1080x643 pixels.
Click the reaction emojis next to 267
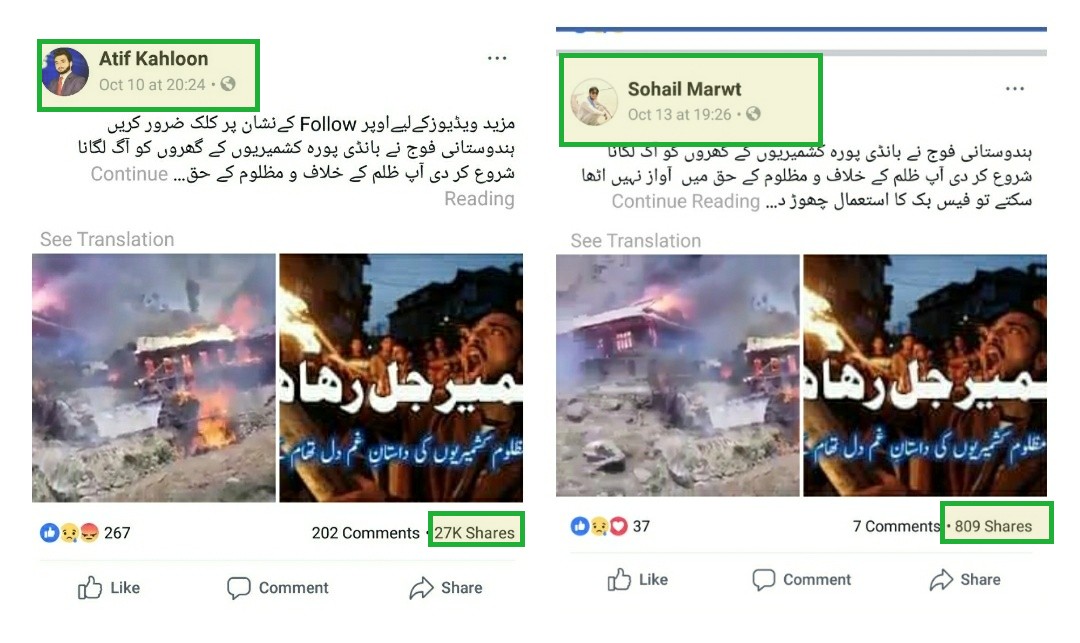(70, 532)
